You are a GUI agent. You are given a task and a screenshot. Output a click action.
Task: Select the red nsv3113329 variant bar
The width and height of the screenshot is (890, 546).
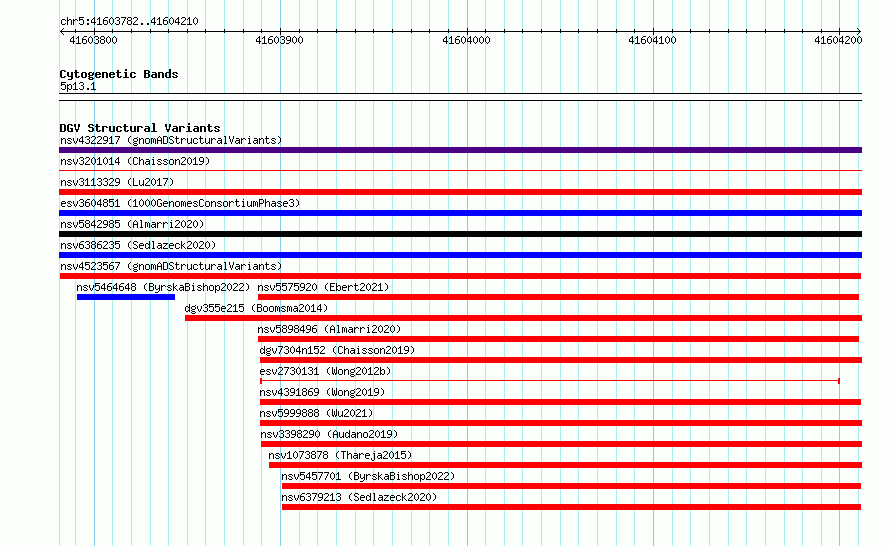click(460, 192)
